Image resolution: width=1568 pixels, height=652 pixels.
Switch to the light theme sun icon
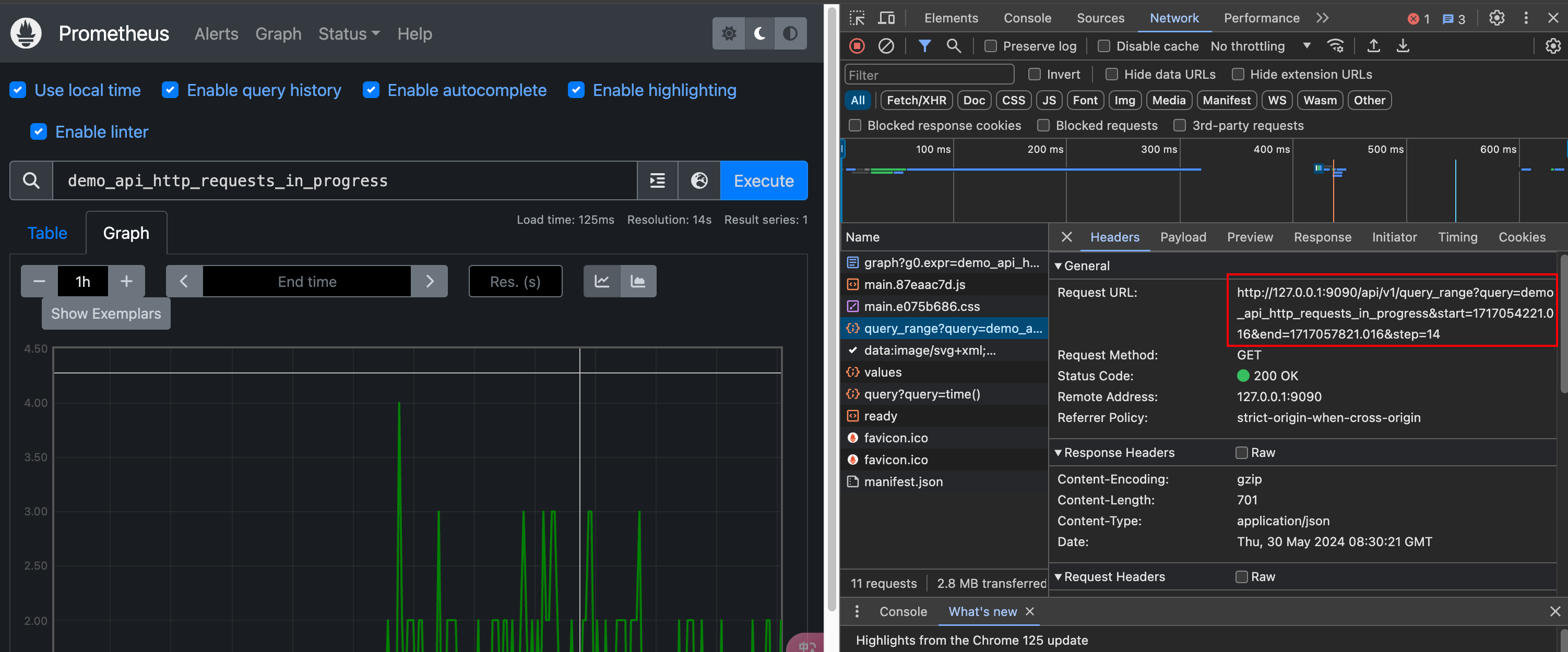(729, 33)
